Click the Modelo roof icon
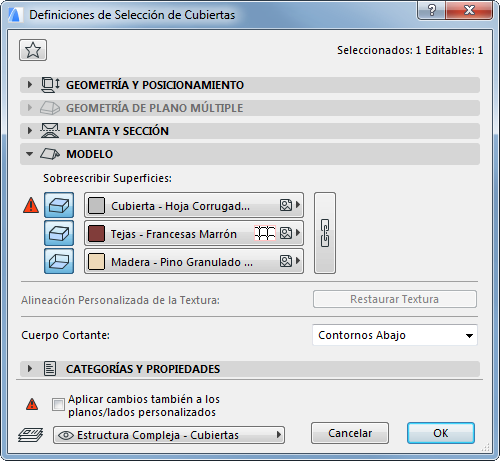500x461 pixels. pyautogui.click(x=50, y=154)
